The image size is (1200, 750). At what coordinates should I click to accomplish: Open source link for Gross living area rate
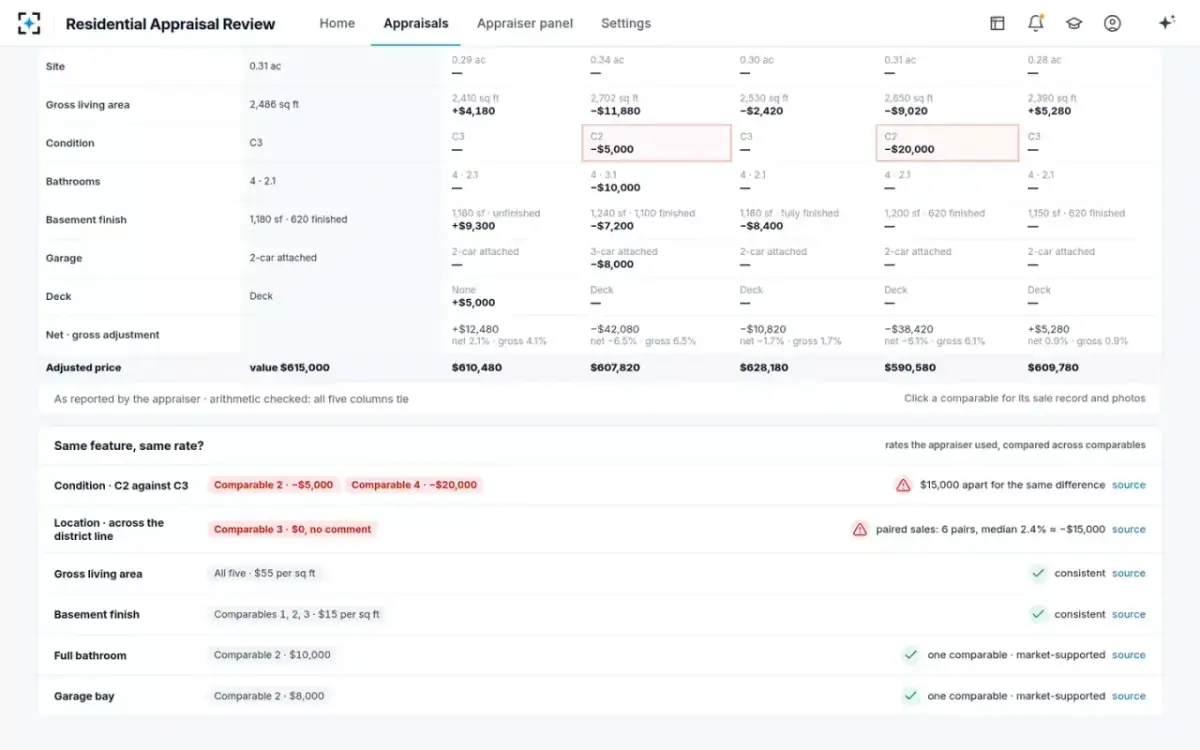point(1129,573)
